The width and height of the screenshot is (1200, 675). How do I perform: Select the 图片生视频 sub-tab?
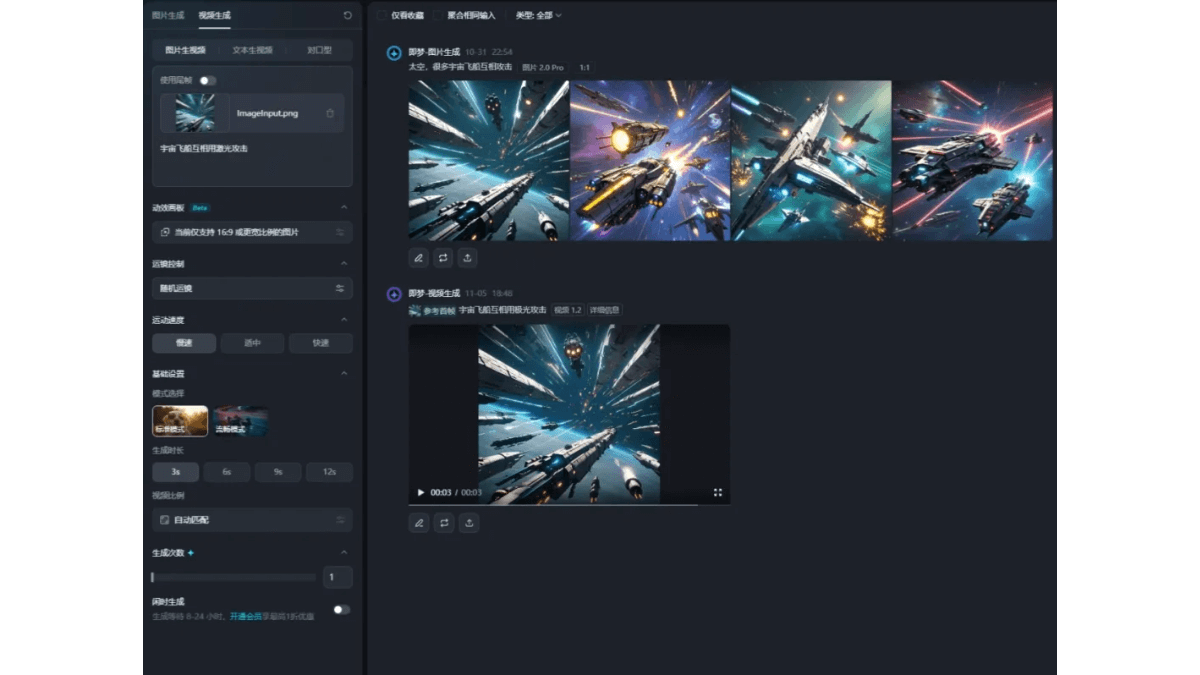pos(185,49)
